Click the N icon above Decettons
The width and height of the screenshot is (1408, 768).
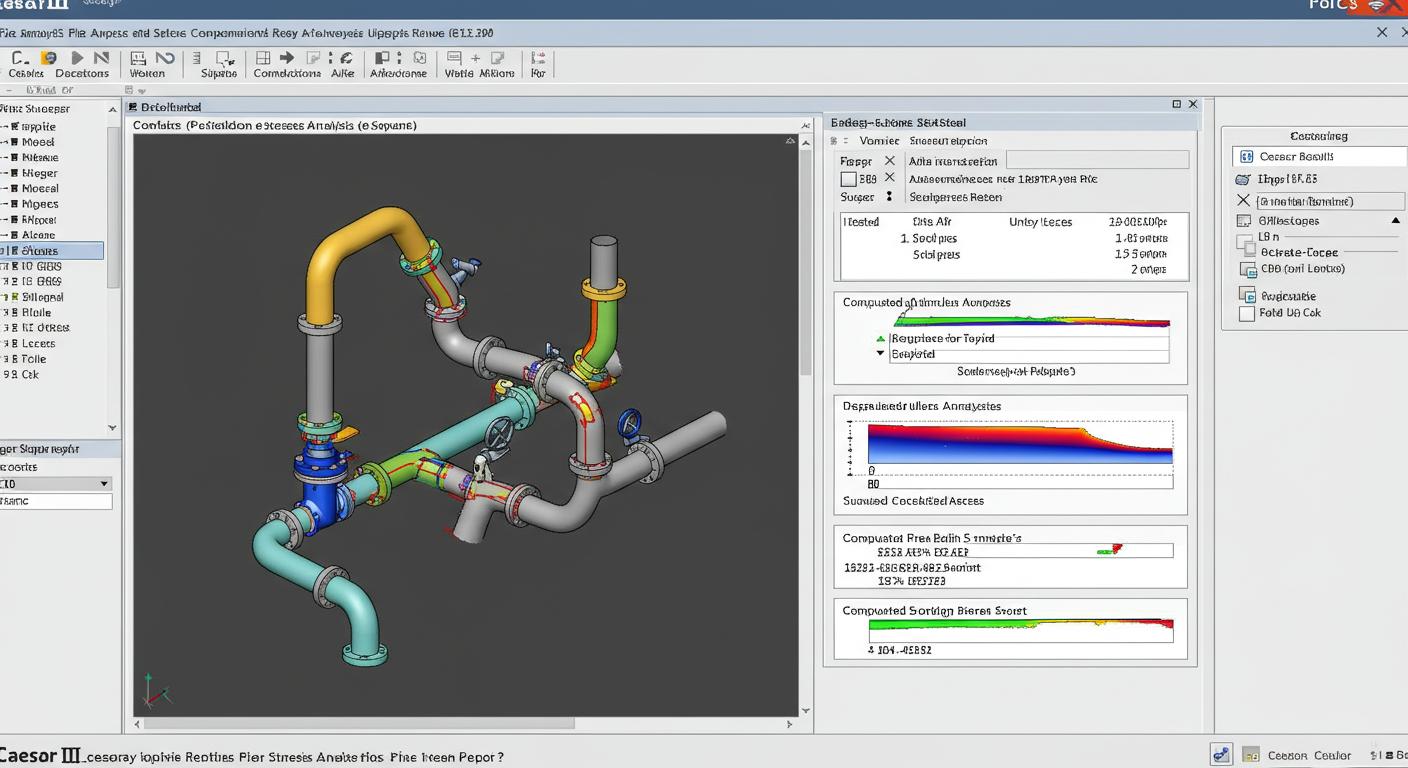tap(101, 58)
